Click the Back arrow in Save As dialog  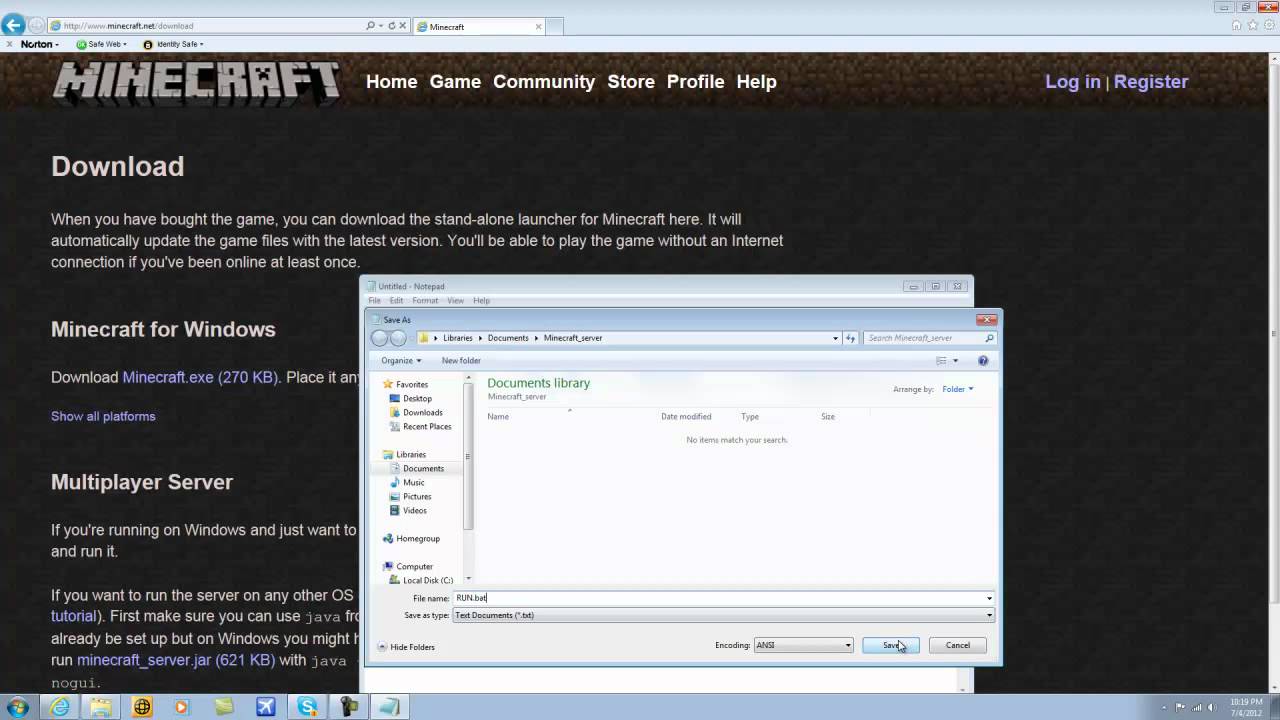[x=379, y=338]
